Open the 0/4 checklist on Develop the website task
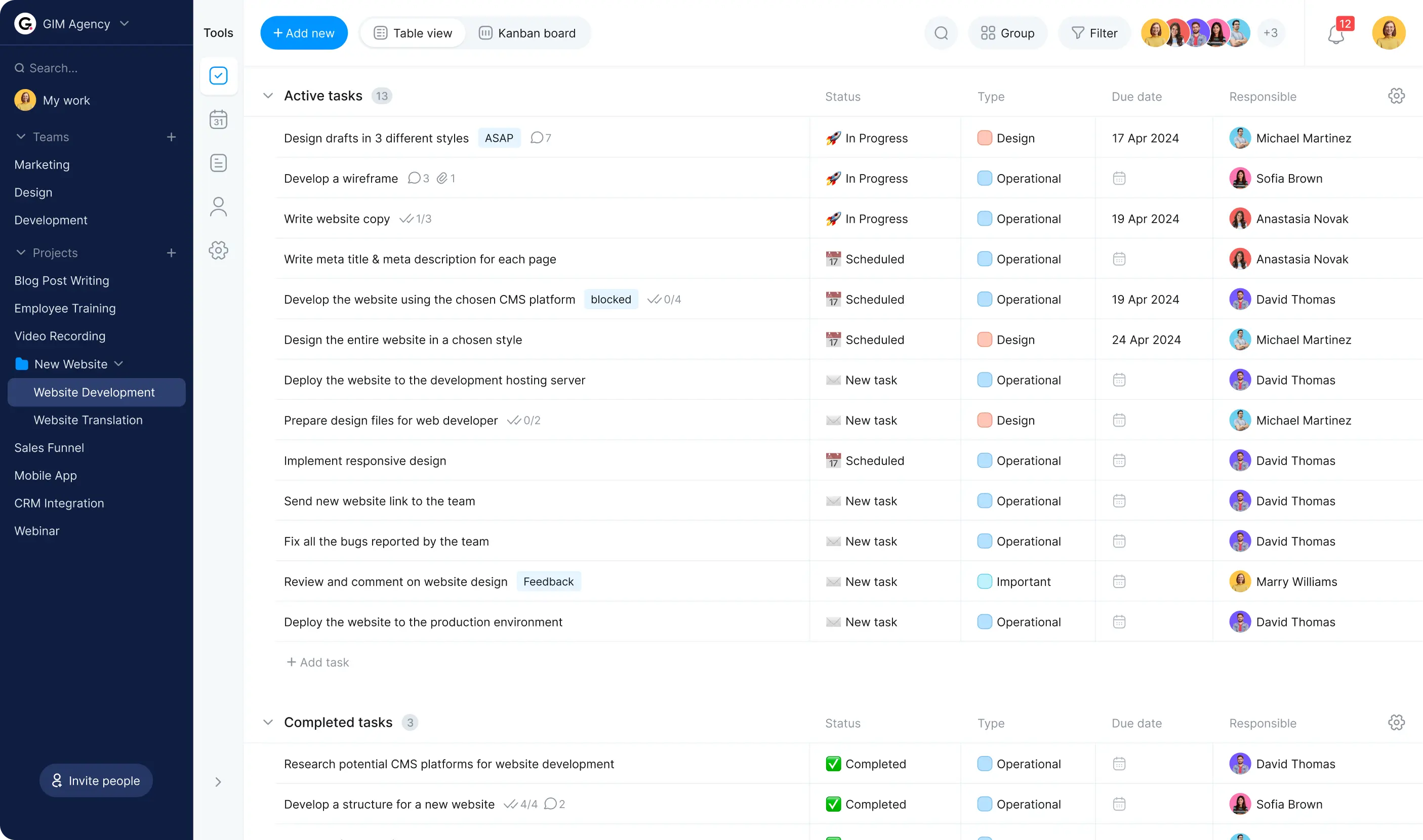Screen dimensions: 1423x840 click(664, 299)
